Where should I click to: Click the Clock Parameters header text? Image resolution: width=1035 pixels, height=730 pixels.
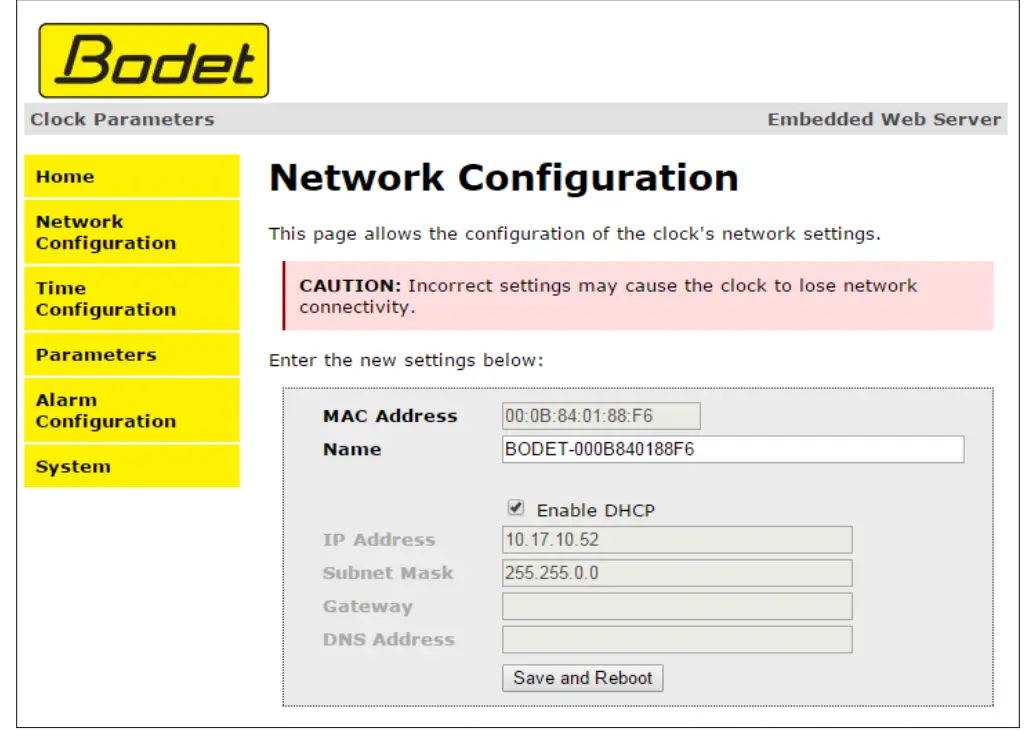tap(122, 120)
